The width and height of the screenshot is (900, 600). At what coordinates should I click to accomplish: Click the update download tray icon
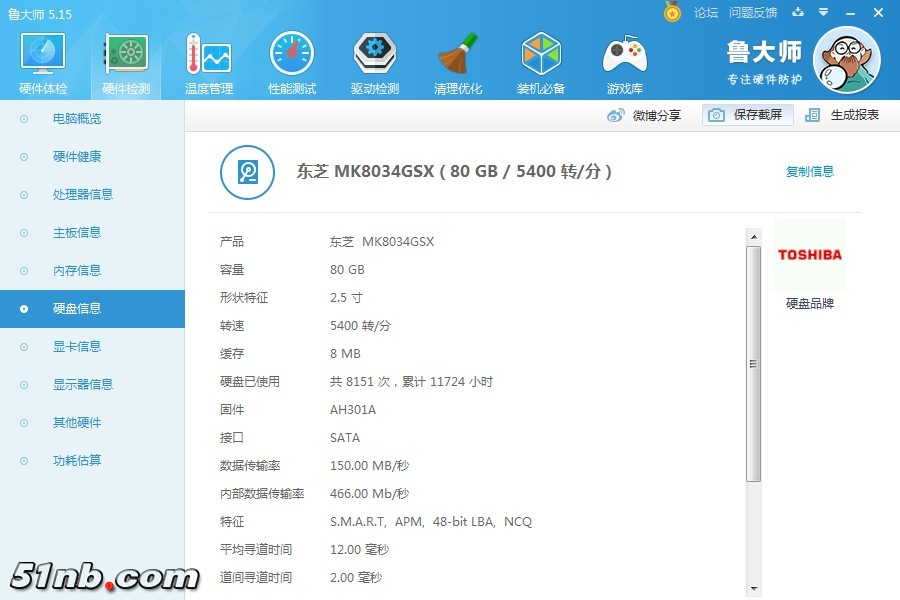pyautogui.click(x=798, y=12)
